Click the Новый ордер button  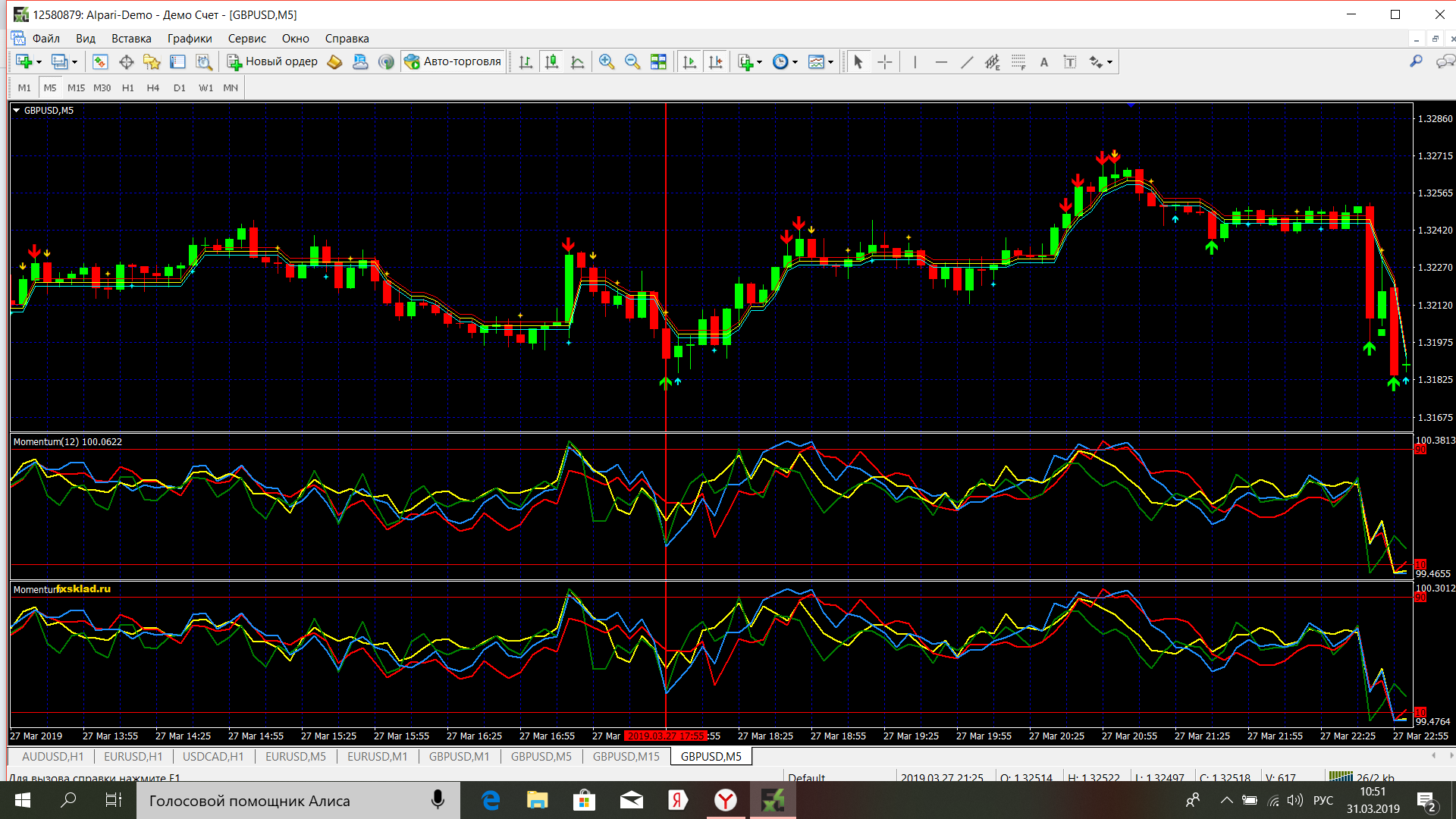click(273, 62)
